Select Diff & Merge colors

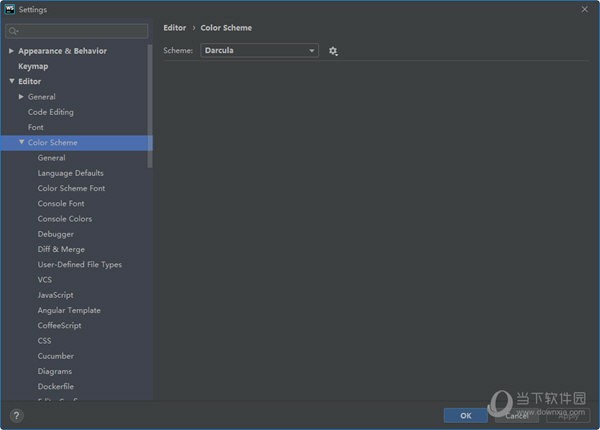point(61,249)
